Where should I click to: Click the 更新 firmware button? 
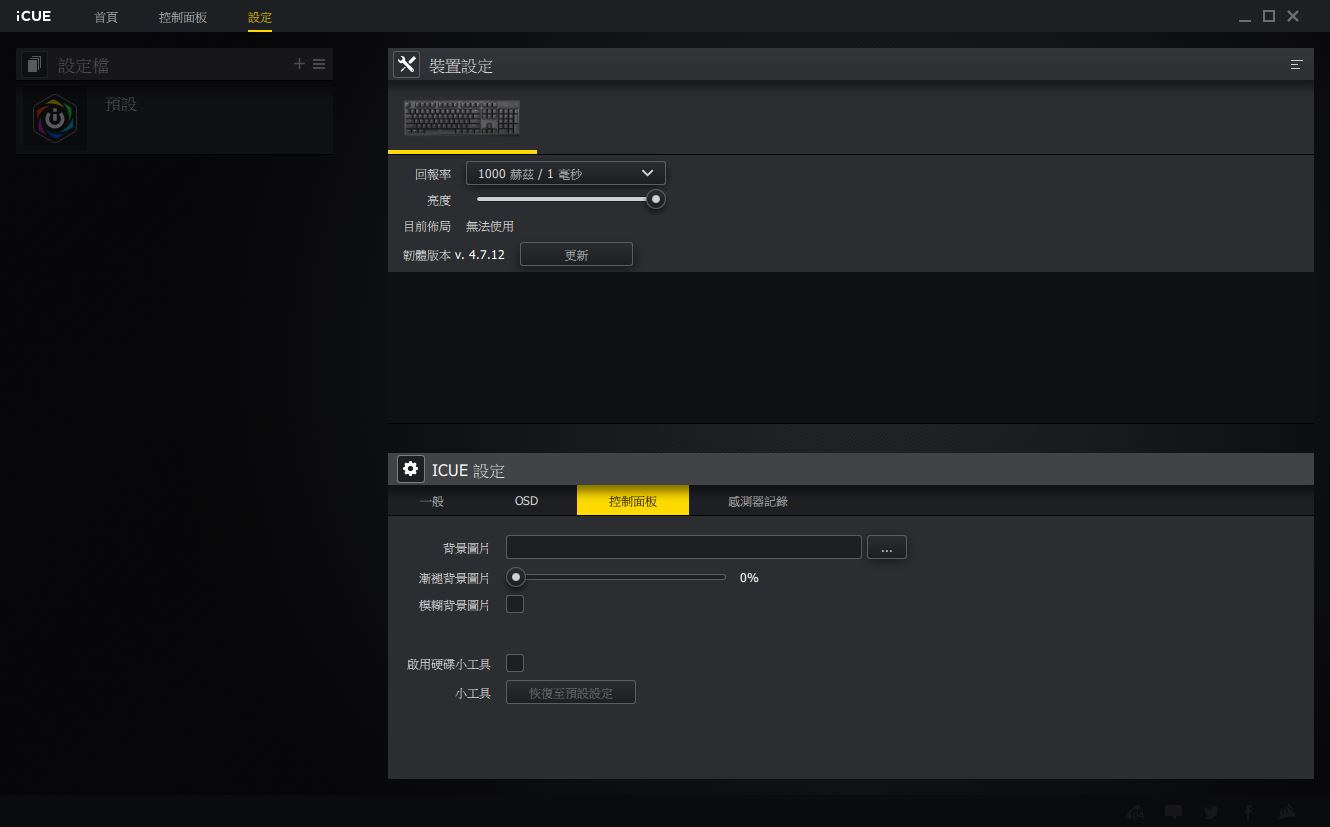pyautogui.click(x=576, y=255)
